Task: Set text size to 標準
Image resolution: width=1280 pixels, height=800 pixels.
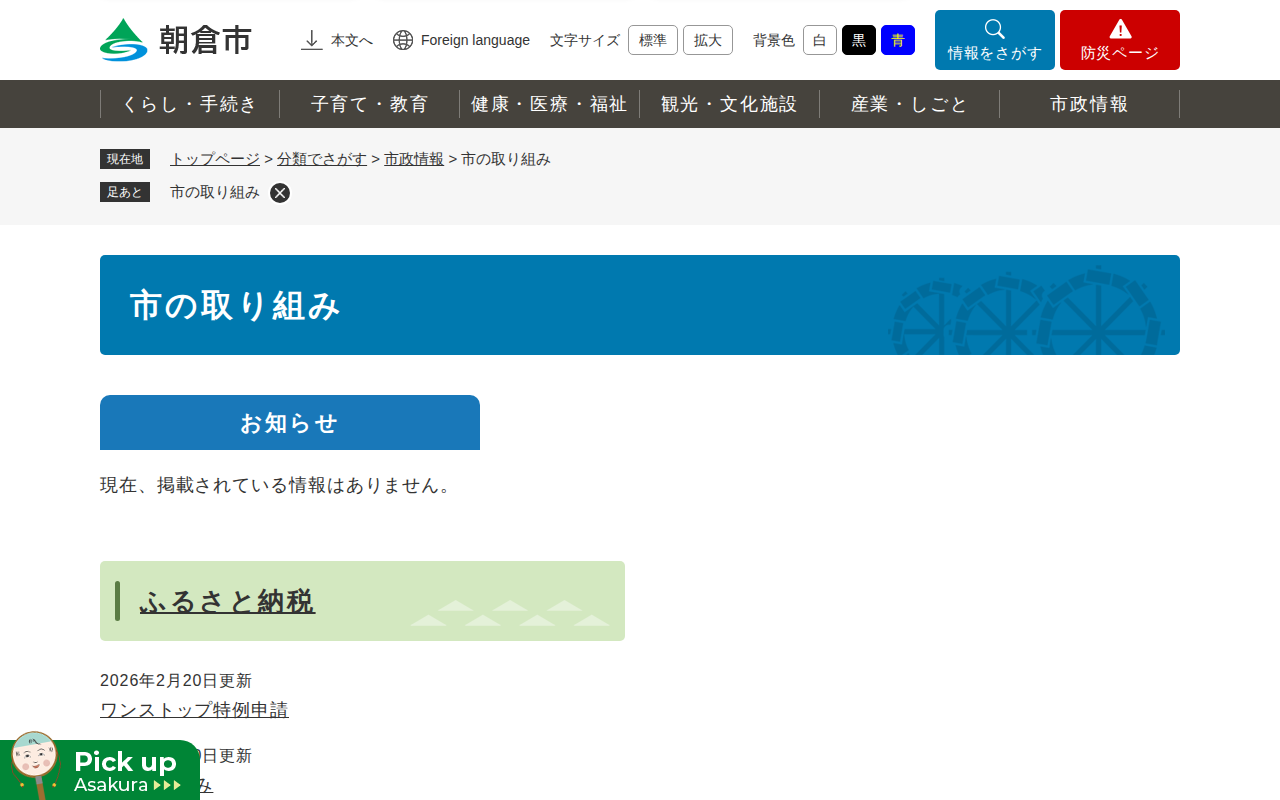Action: click(653, 40)
